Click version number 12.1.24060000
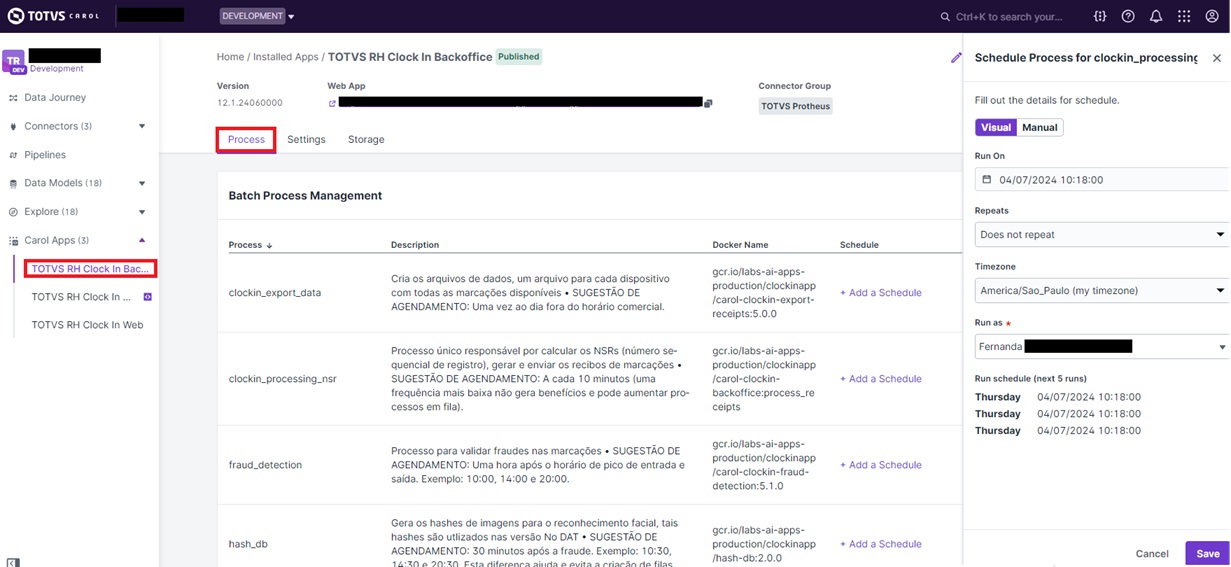 click(x=250, y=103)
